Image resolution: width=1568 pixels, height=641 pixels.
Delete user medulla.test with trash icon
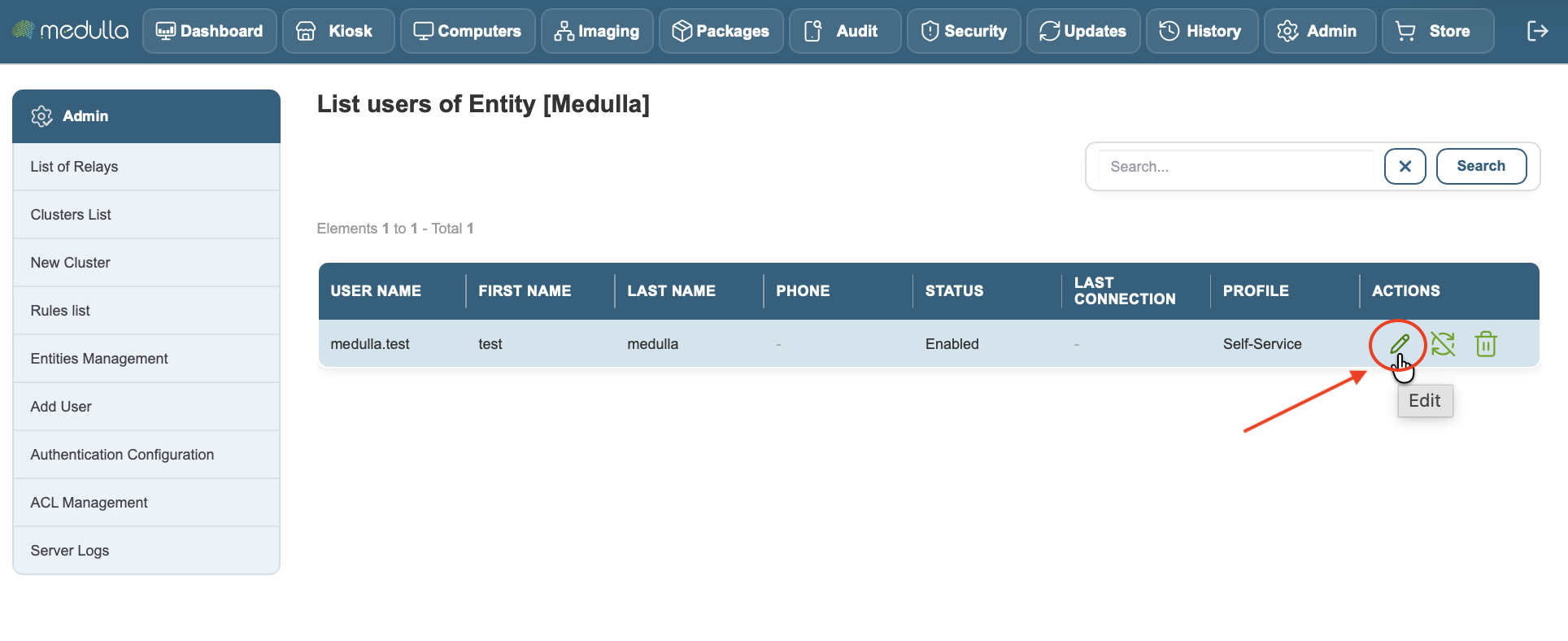pyautogui.click(x=1486, y=344)
